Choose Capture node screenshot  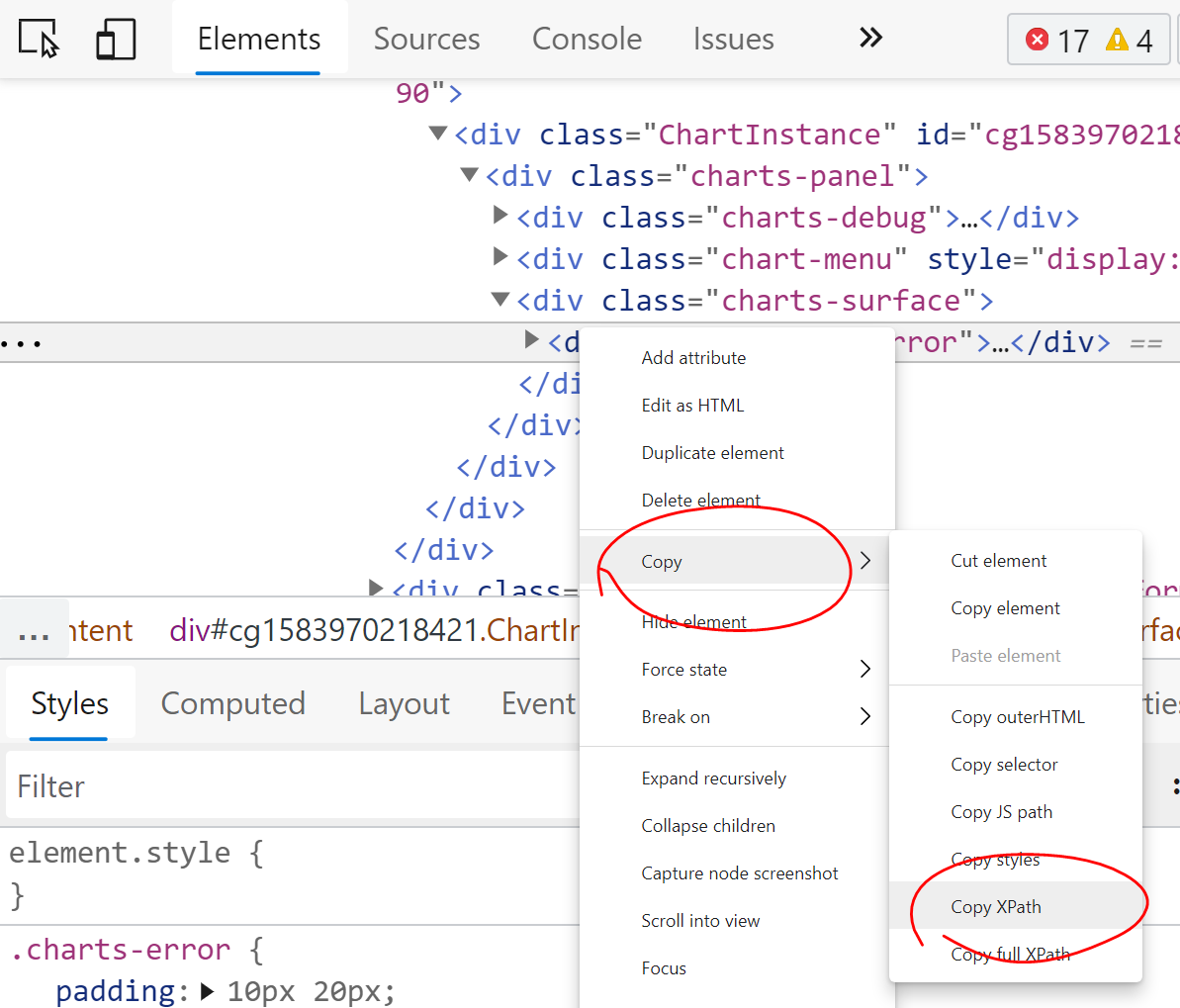(740, 873)
